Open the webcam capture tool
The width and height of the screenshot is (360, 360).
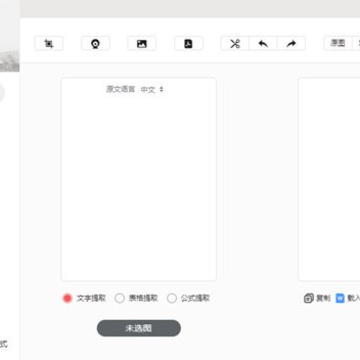click(95, 44)
